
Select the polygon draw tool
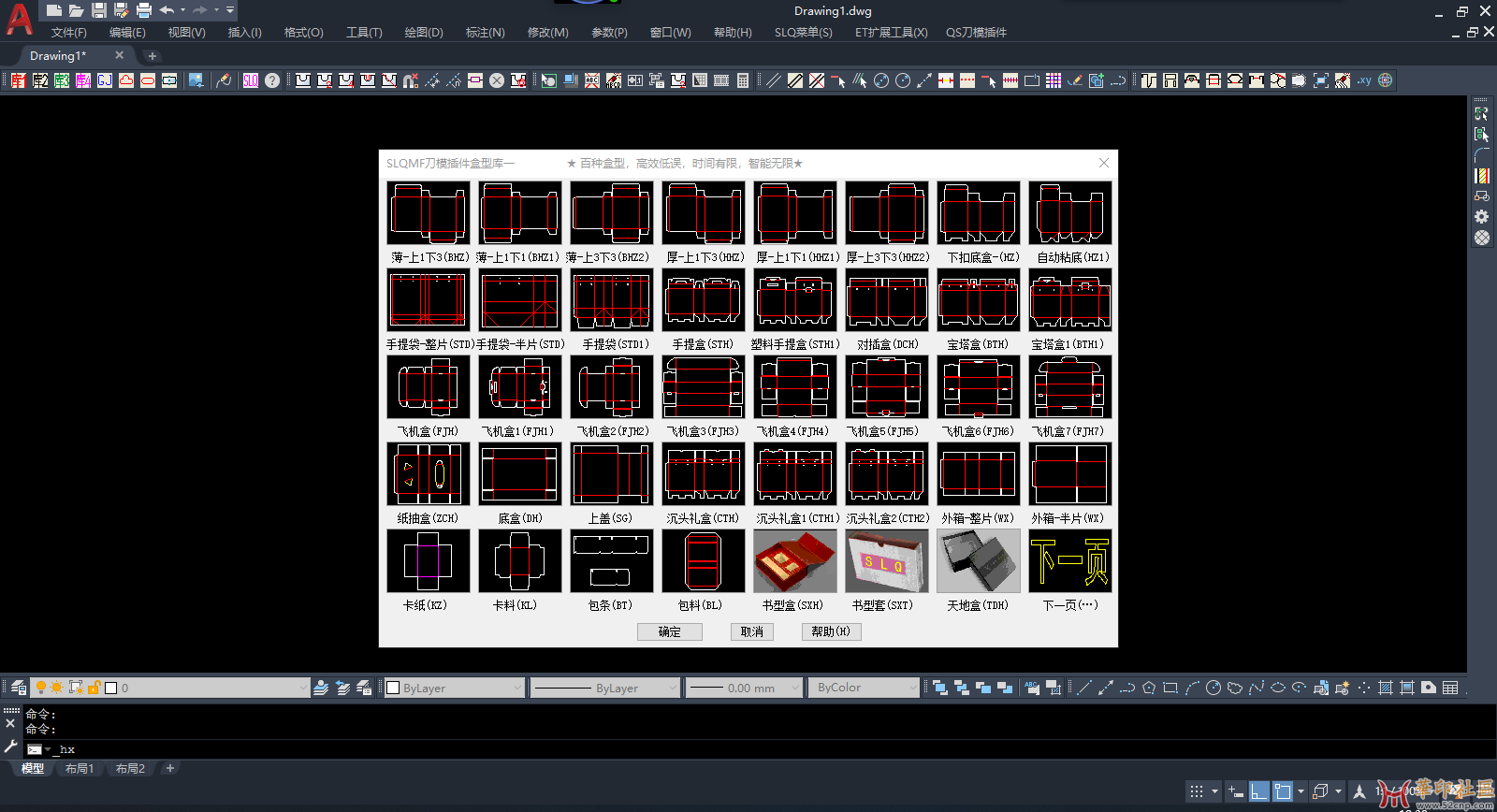pos(1149,688)
